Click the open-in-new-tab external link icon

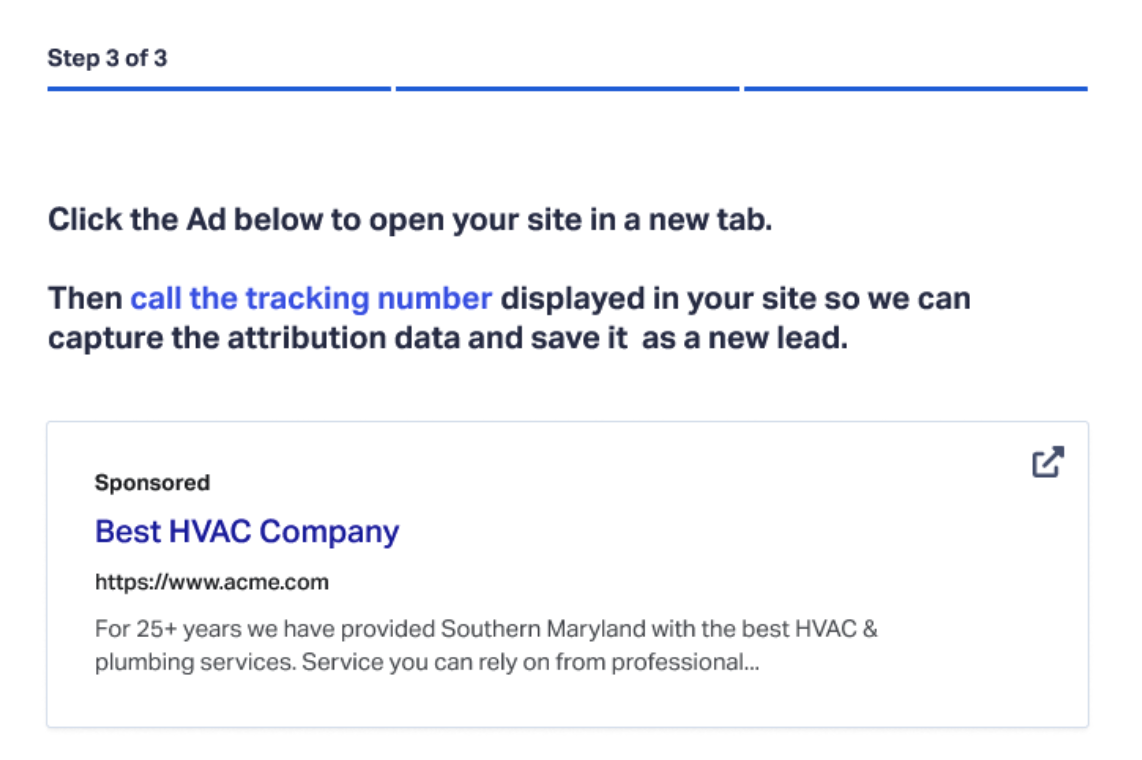pos(1047,462)
